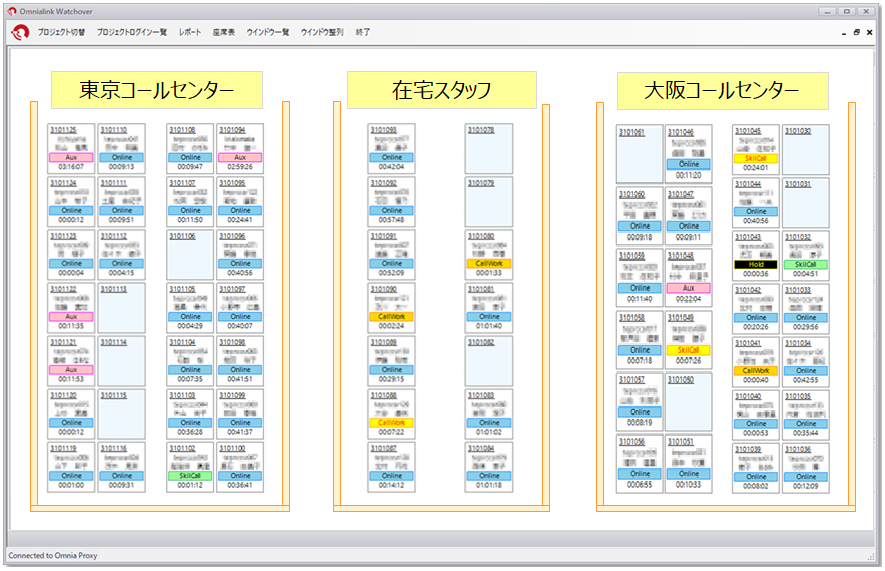Click yellow SkillCall badge of seat 3101045

click(x=756, y=159)
